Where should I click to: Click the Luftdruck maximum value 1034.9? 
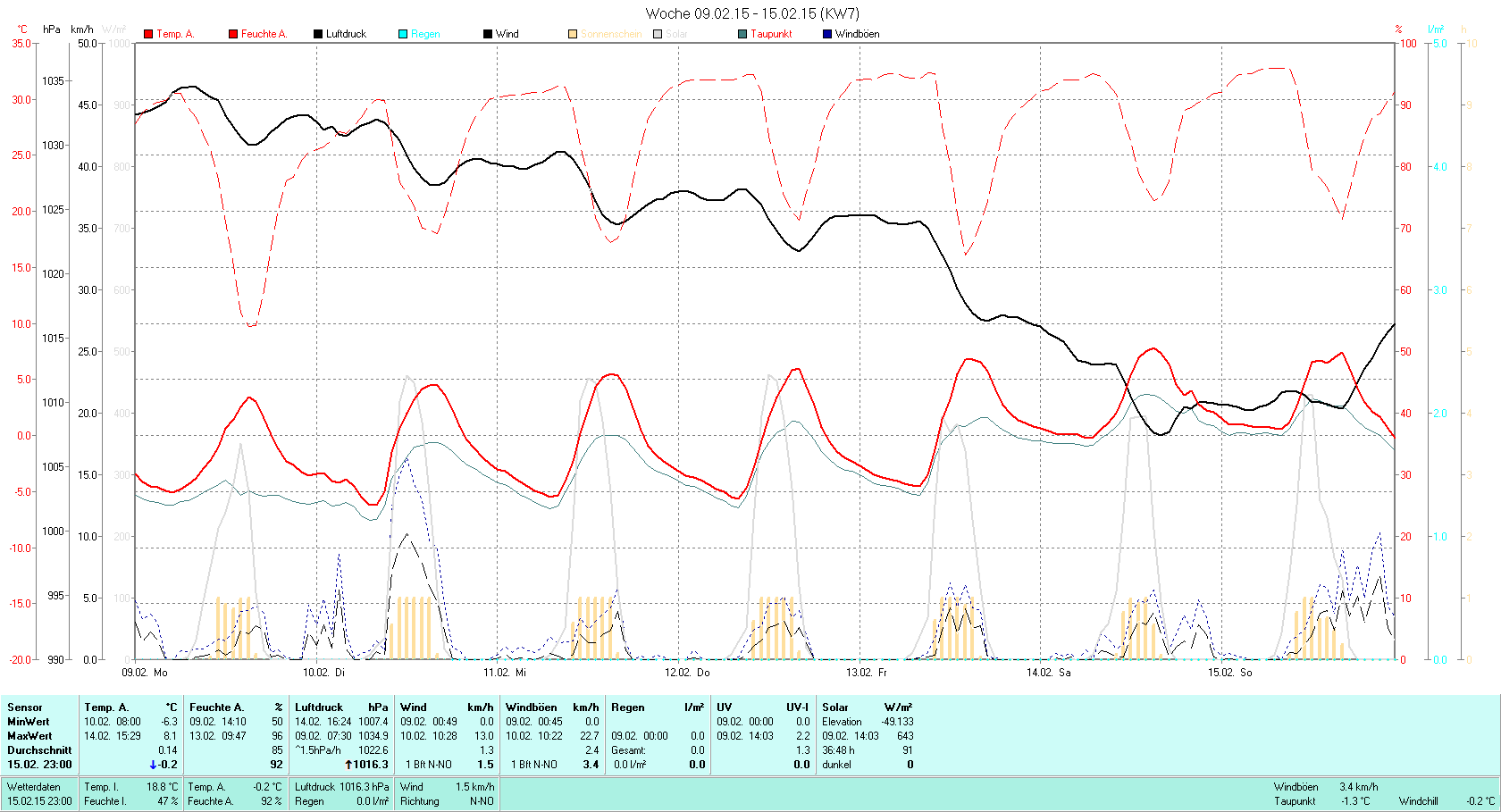click(x=373, y=736)
